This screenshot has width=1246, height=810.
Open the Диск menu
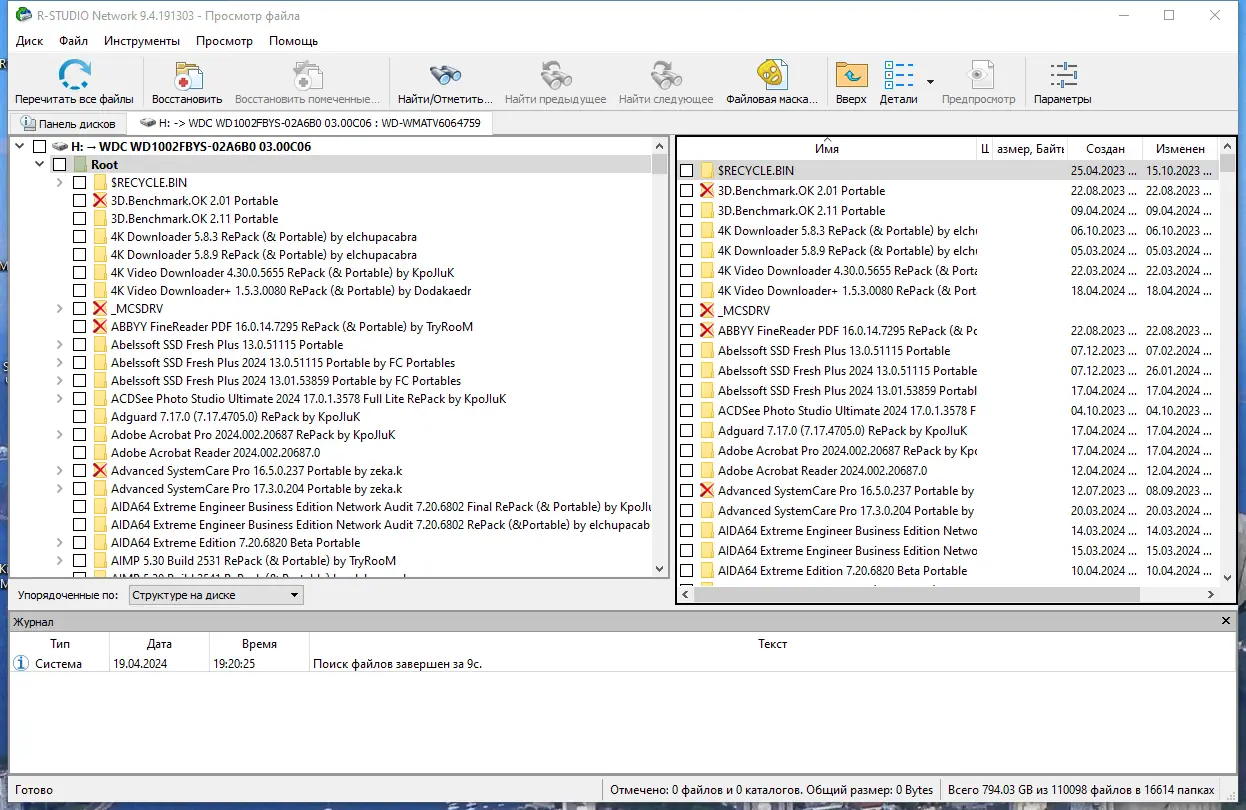(30, 41)
